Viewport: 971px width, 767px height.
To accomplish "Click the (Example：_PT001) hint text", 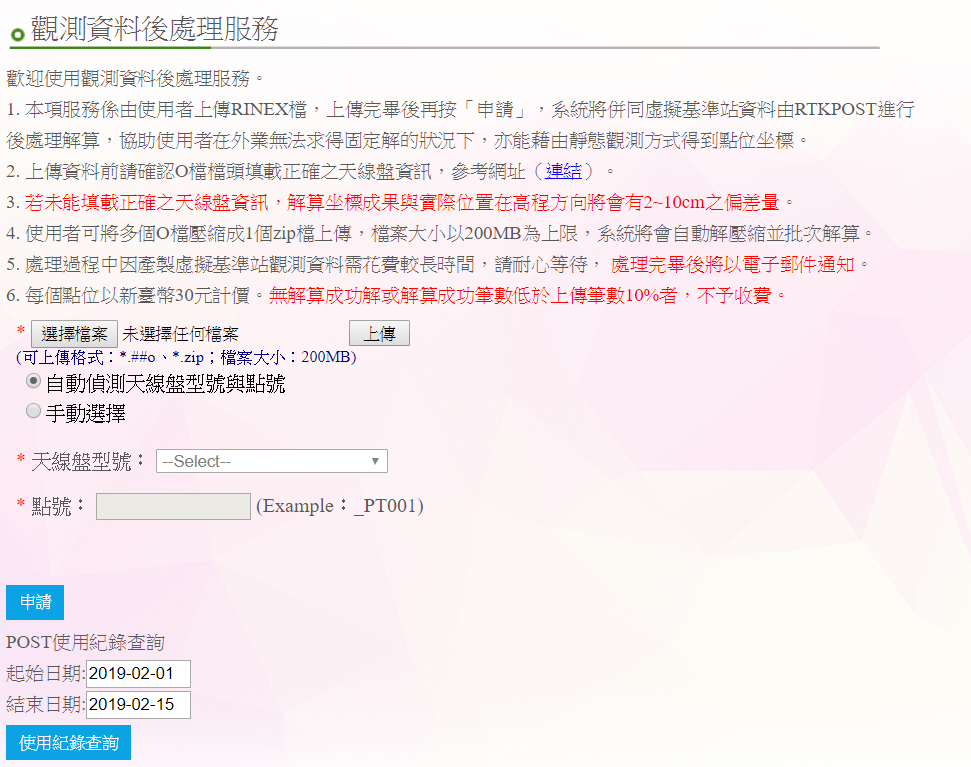I will pyautogui.click(x=339, y=506).
